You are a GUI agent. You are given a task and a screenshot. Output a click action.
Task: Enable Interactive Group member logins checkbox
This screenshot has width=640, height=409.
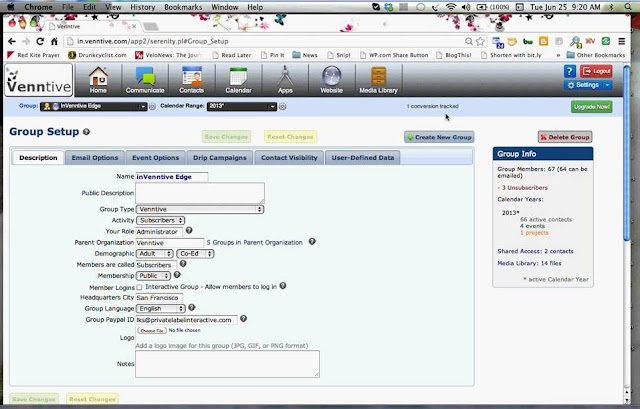pyautogui.click(x=140, y=287)
